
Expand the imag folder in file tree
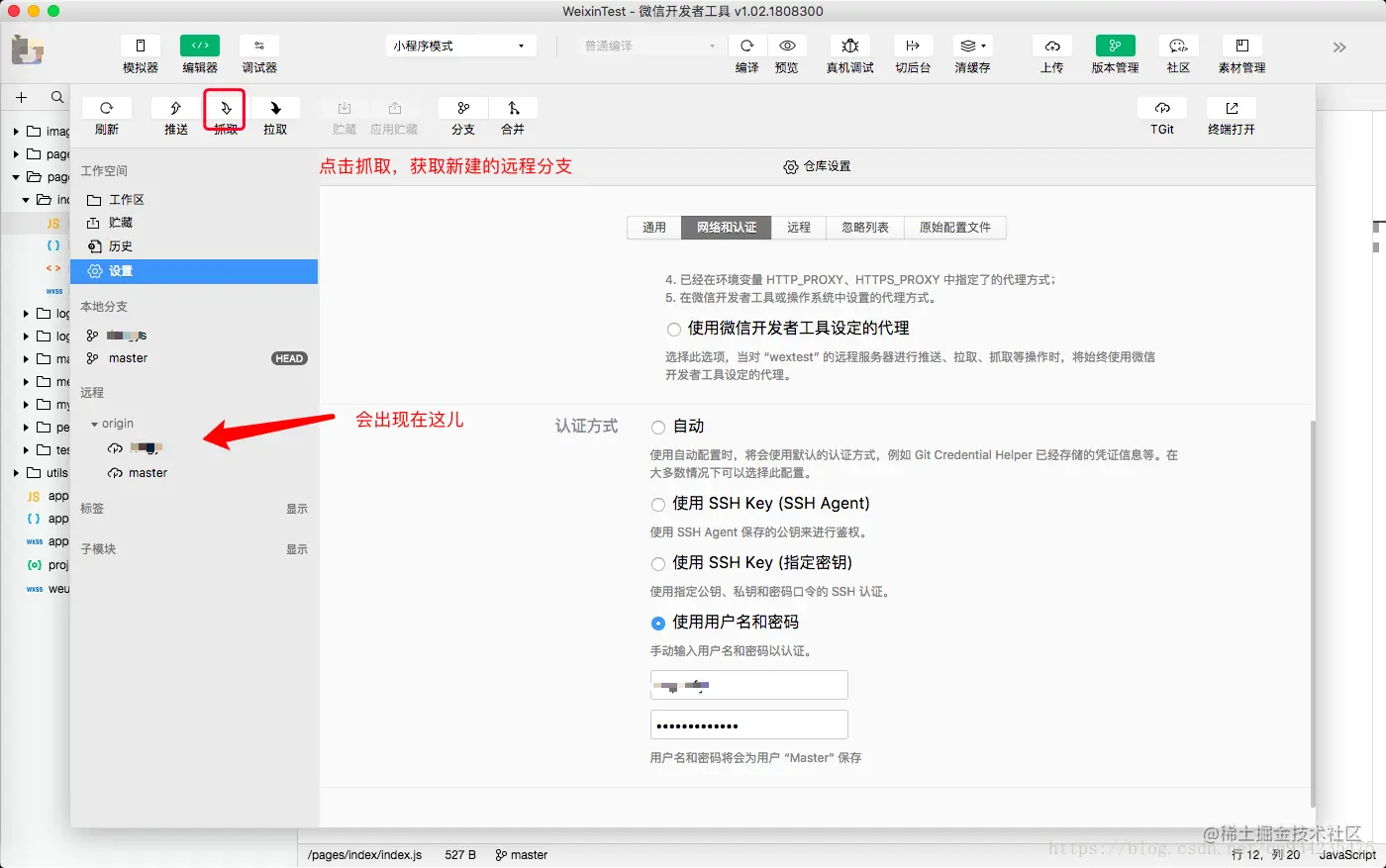(16, 131)
